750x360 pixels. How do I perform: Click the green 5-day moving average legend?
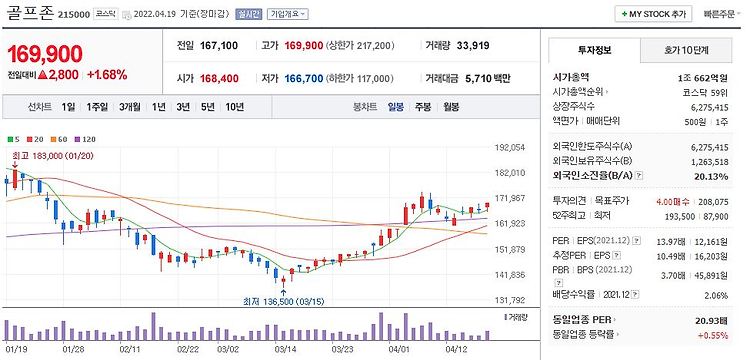click(x=13, y=140)
